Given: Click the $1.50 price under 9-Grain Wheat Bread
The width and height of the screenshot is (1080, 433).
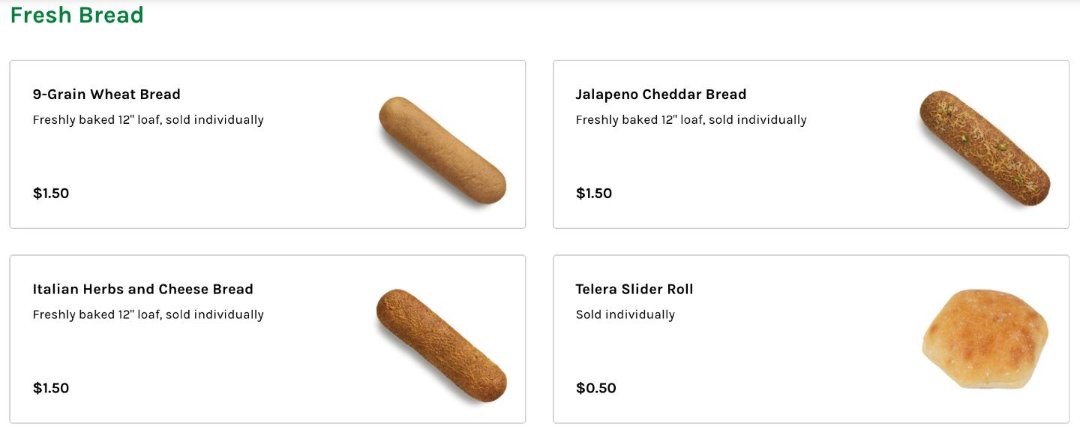Looking at the screenshot, I should [51, 194].
